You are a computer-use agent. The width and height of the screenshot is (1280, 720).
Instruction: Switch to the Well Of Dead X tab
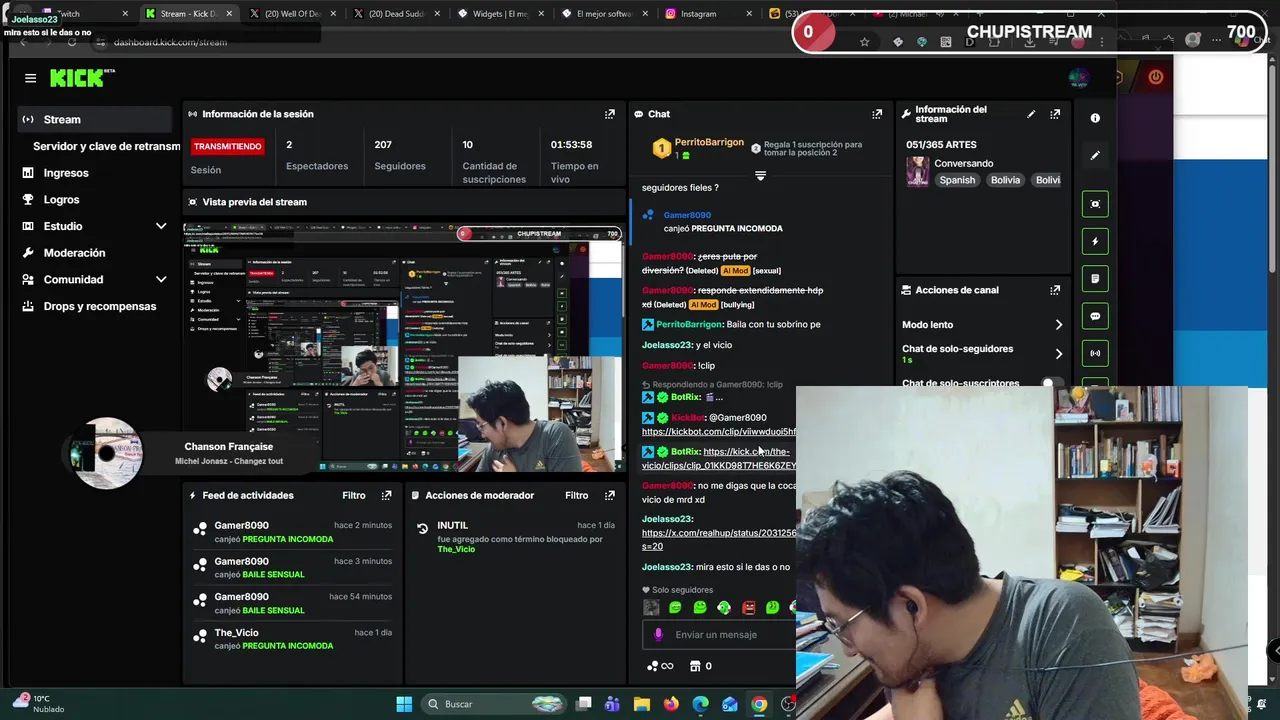[290, 14]
